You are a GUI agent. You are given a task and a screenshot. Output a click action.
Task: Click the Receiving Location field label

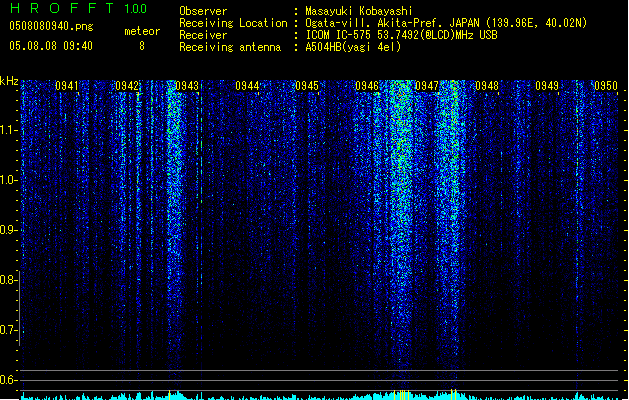(x=233, y=23)
